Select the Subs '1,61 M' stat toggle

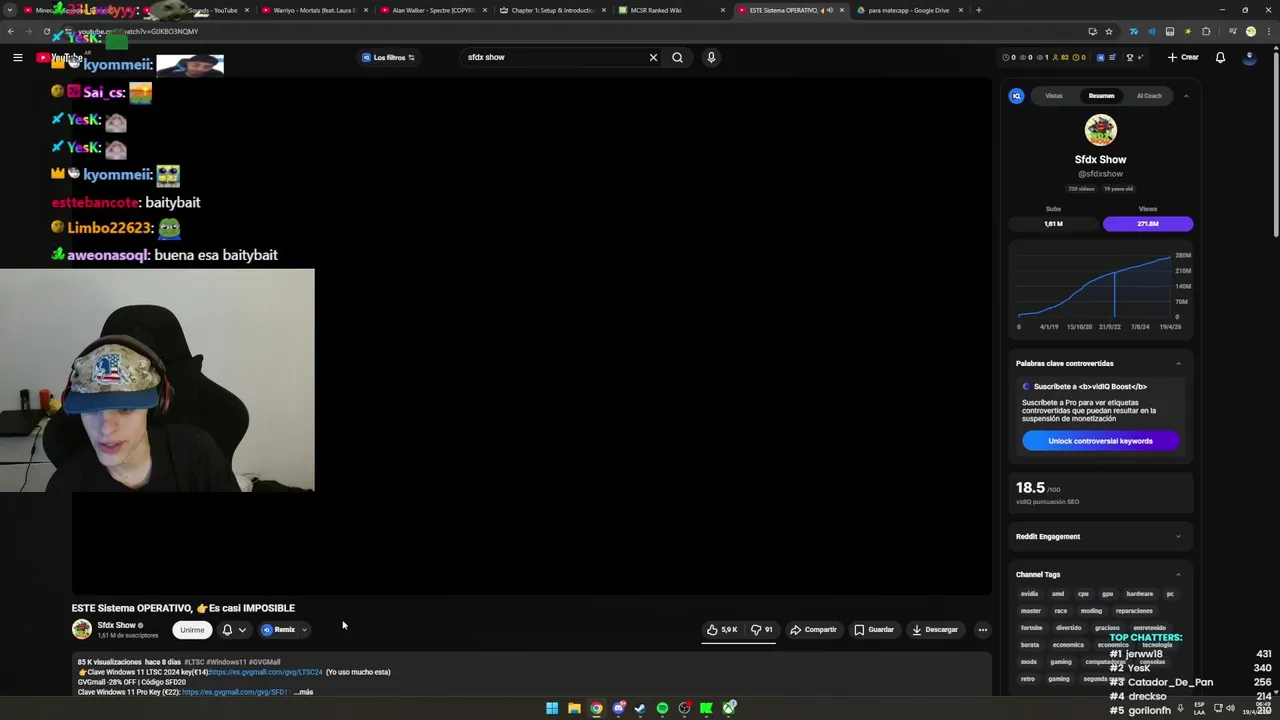(x=1054, y=224)
